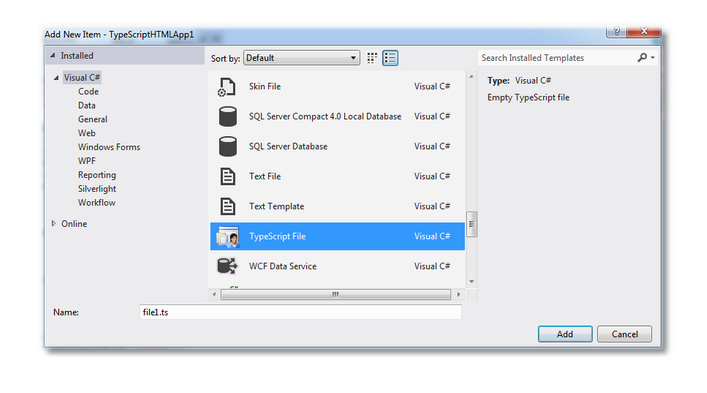Select the Workflow category
This screenshot has width=707, height=393.
point(96,203)
